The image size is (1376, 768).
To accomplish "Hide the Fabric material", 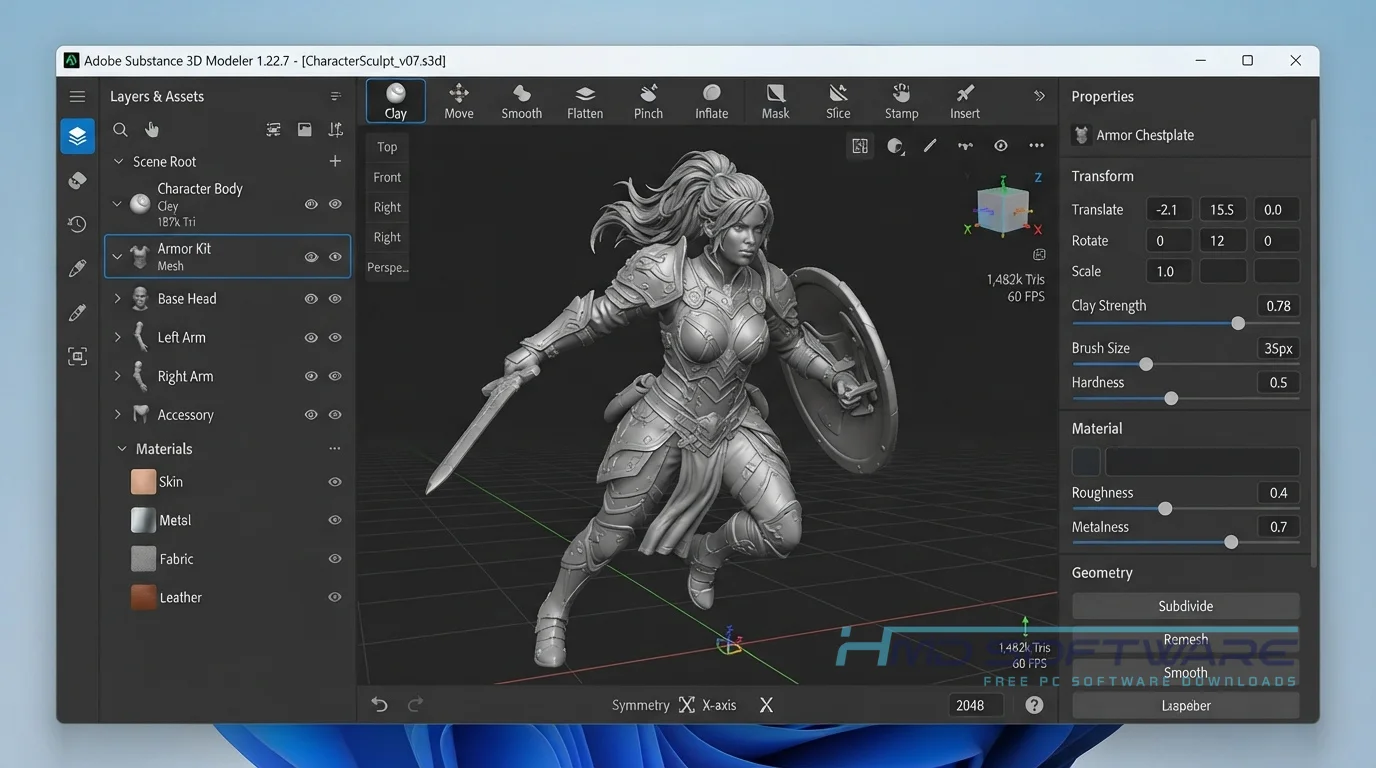I will click(335, 559).
